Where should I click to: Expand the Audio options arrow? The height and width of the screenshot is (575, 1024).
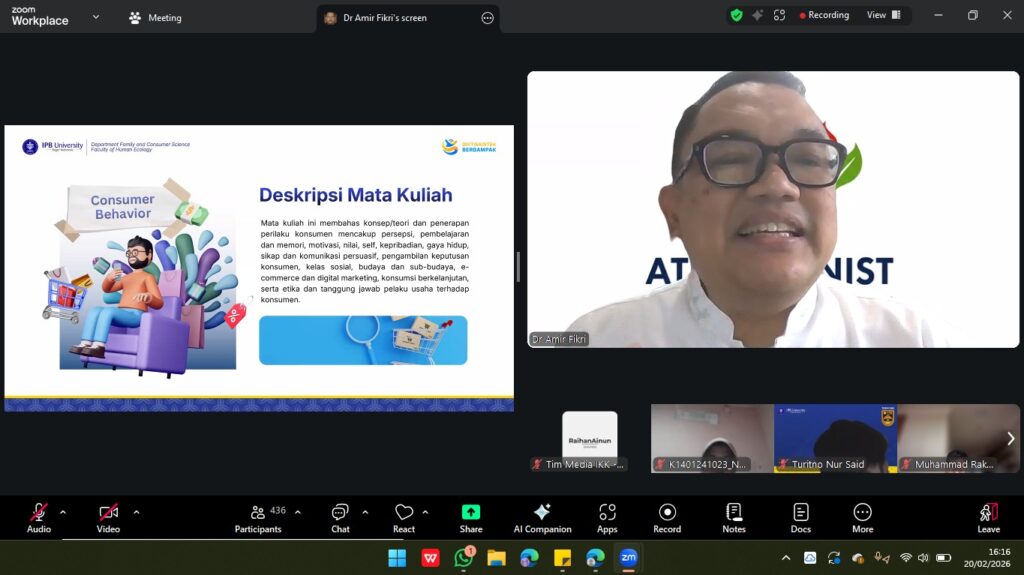tap(63, 512)
